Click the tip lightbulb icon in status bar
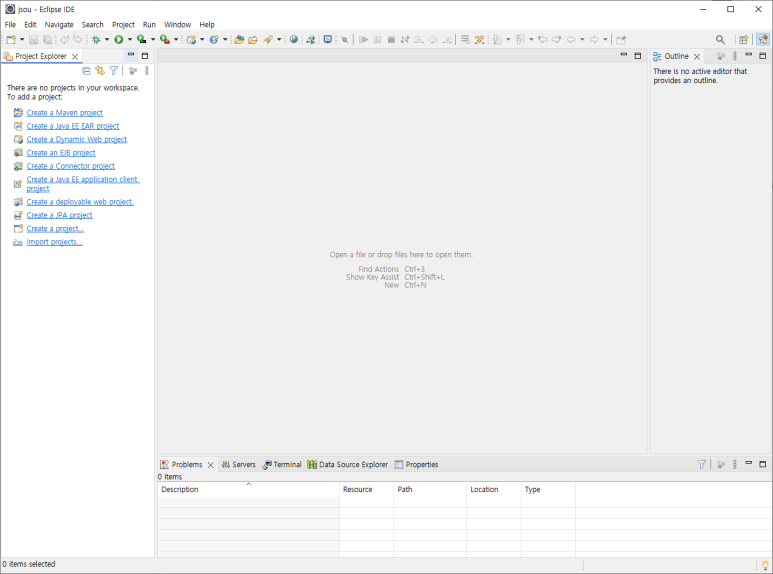Image resolution: width=773 pixels, height=574 pixels. coord(765,565)
